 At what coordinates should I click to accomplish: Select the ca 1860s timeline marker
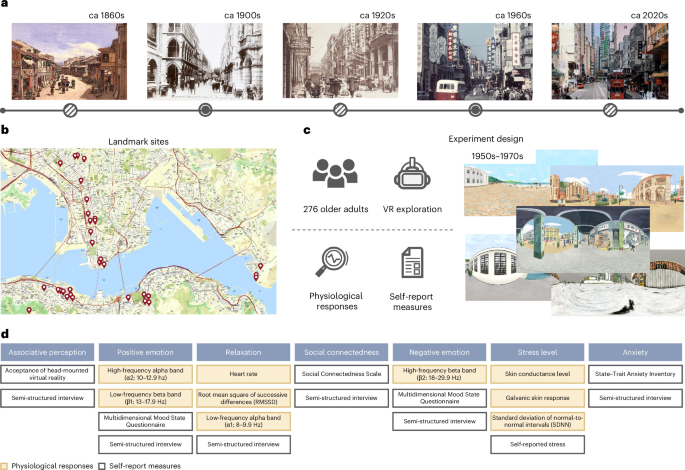(x=70, y=111)
